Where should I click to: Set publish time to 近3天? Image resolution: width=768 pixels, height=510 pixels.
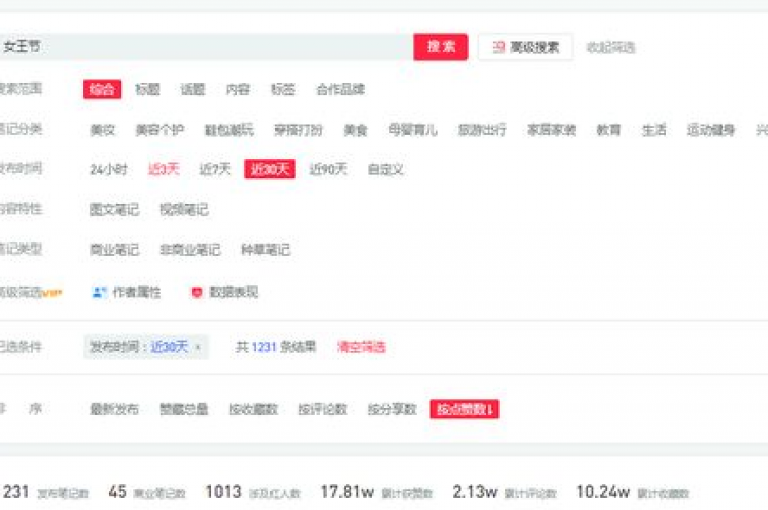pos(164,170)
